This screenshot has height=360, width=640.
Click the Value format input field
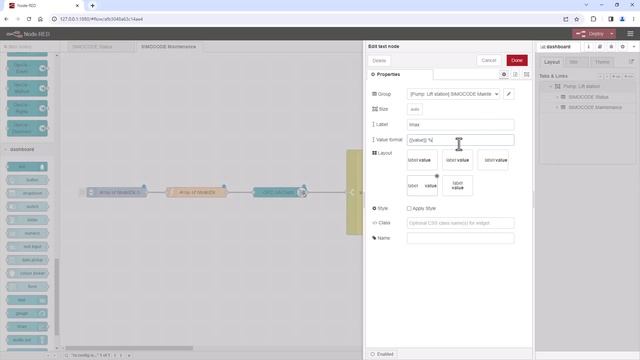pos(460,140)
